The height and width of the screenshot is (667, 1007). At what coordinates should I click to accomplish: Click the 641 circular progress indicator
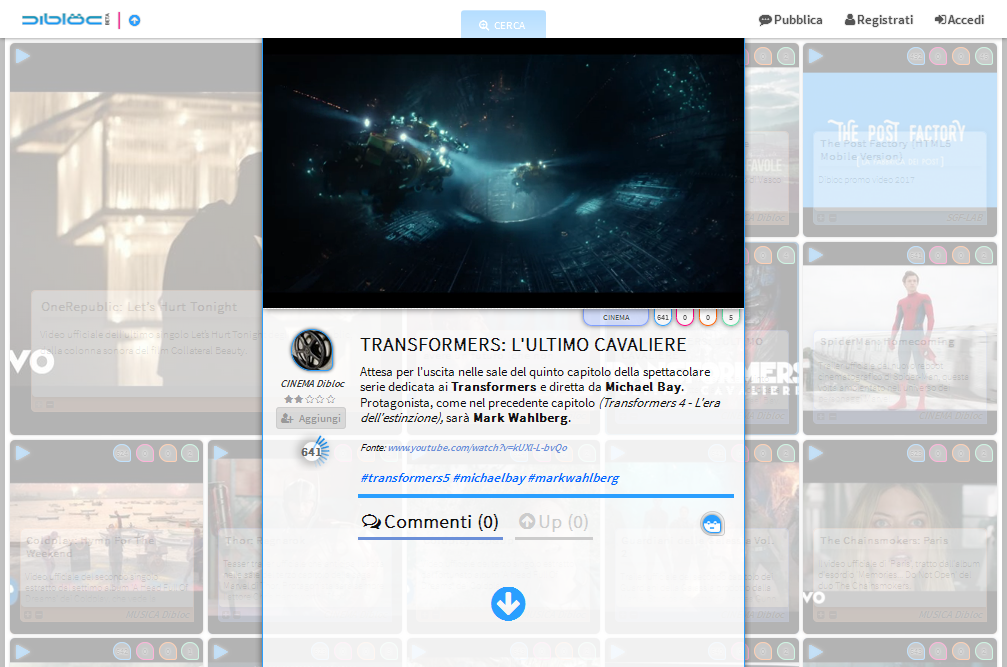point(313,451)
